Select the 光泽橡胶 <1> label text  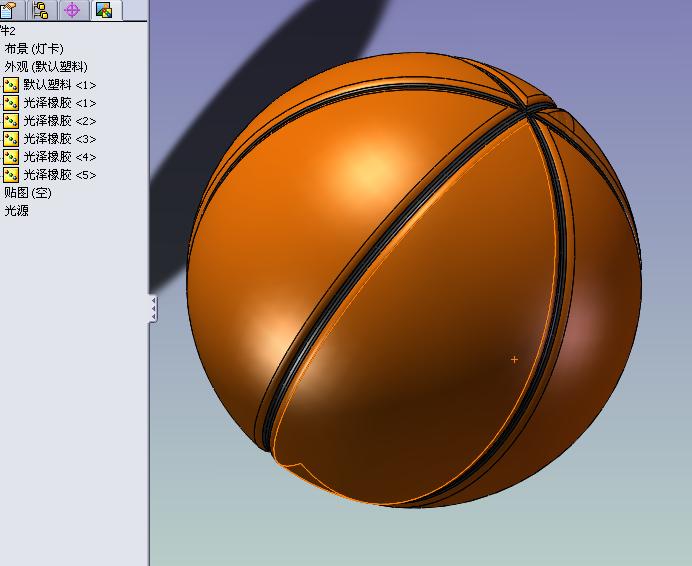(60, 103)
